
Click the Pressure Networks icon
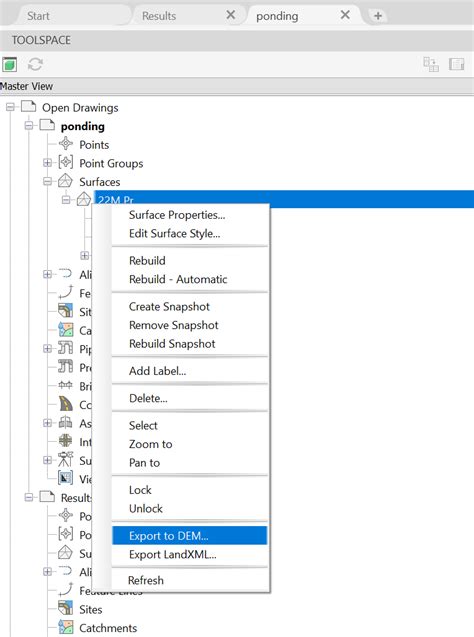(x=66, y=366)
